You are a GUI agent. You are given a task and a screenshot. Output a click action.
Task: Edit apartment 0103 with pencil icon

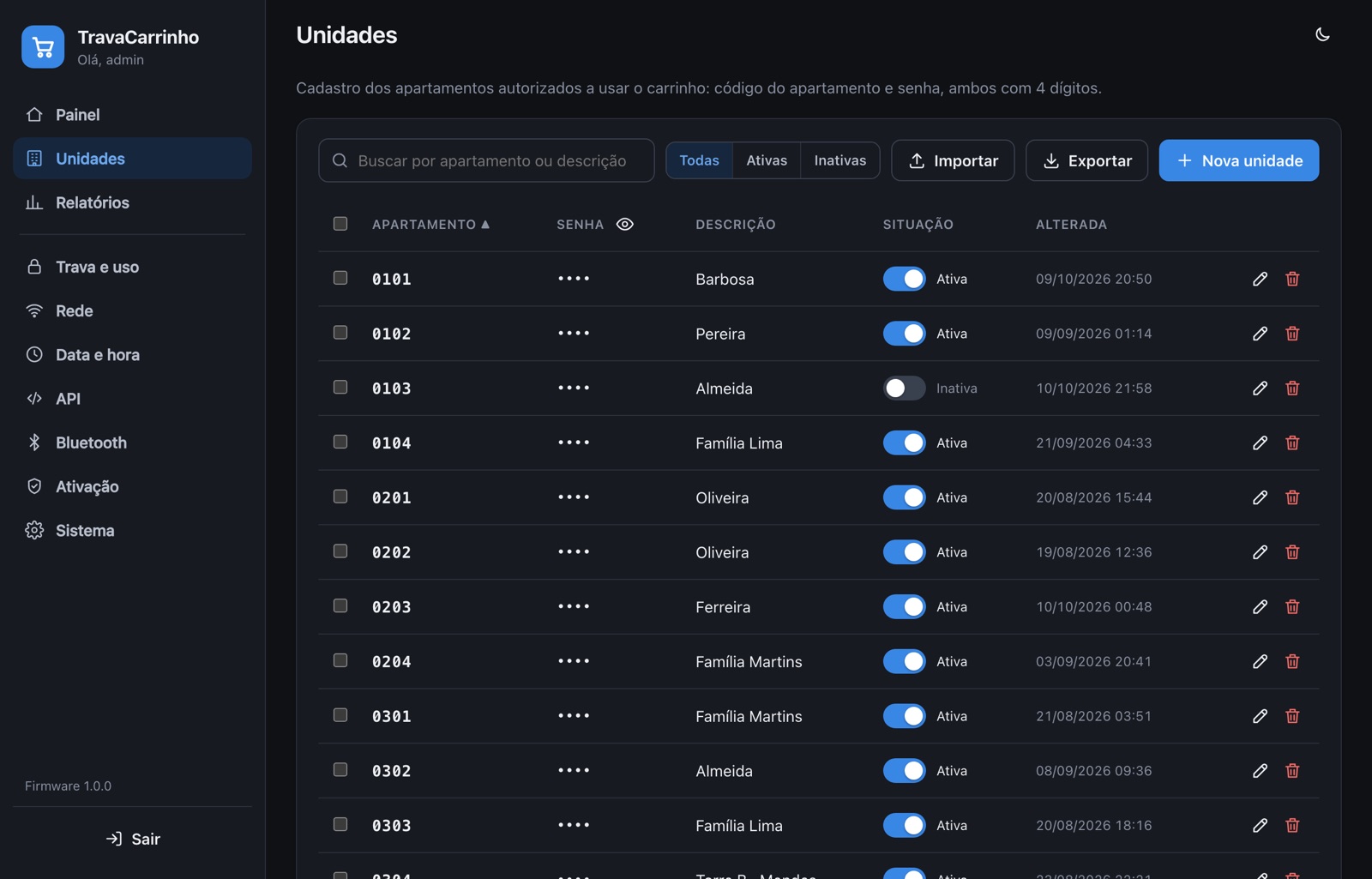1260,388
